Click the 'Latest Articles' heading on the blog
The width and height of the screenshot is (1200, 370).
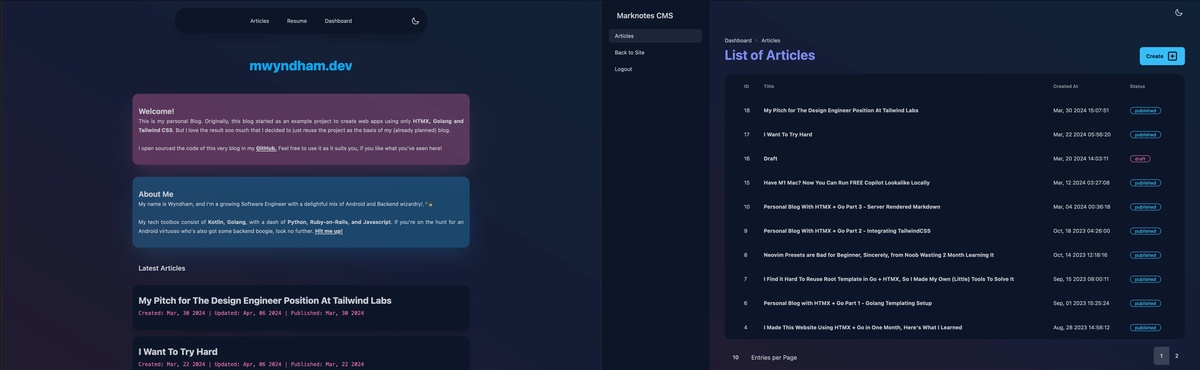coord(162,268)
